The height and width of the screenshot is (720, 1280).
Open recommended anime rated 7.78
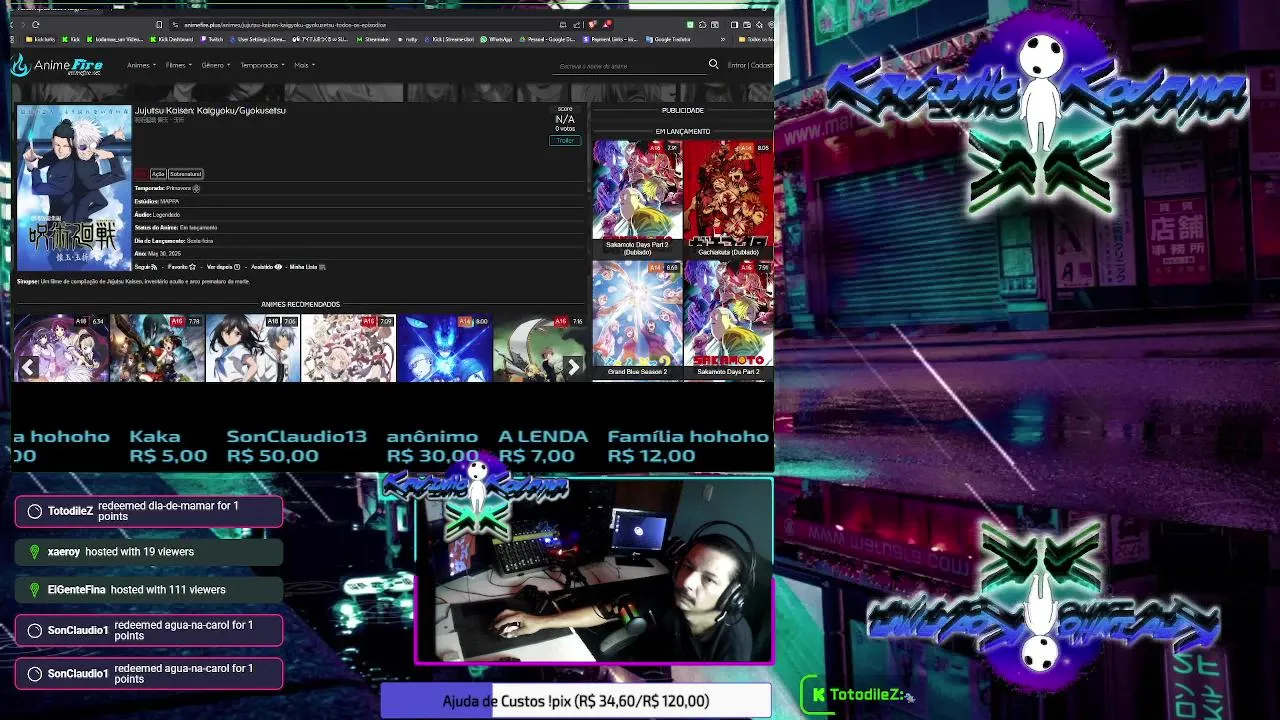(x=157, y=348)
